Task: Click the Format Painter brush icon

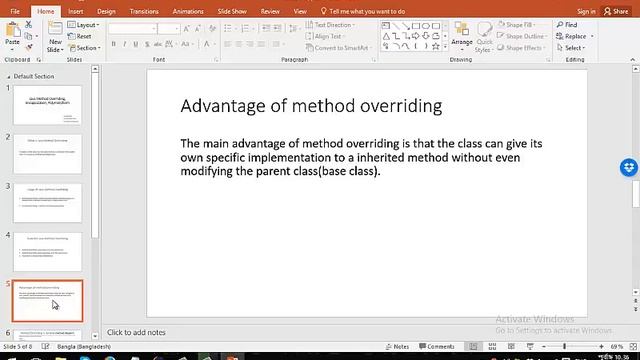Action: pyautogui.click(x=29, y=48)
